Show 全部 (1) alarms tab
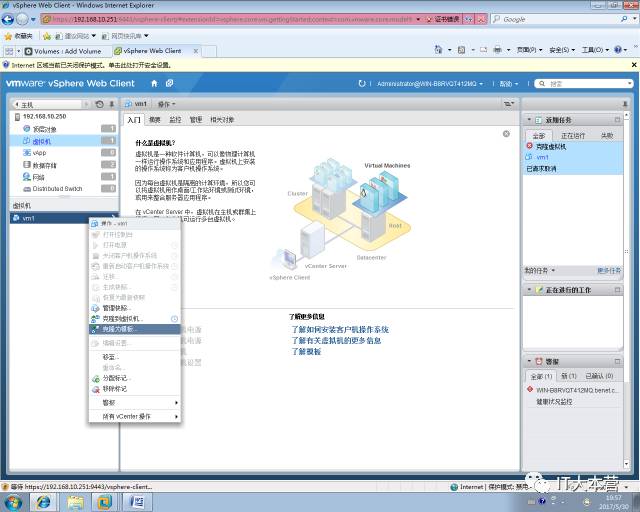Viewport: 640px width, 512px height. pos(541,376)
